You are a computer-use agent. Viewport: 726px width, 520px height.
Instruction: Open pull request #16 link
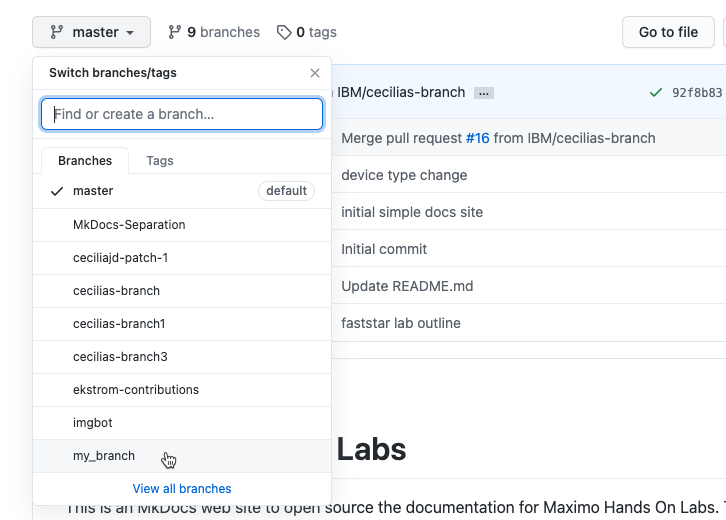(x=477, y=138)
